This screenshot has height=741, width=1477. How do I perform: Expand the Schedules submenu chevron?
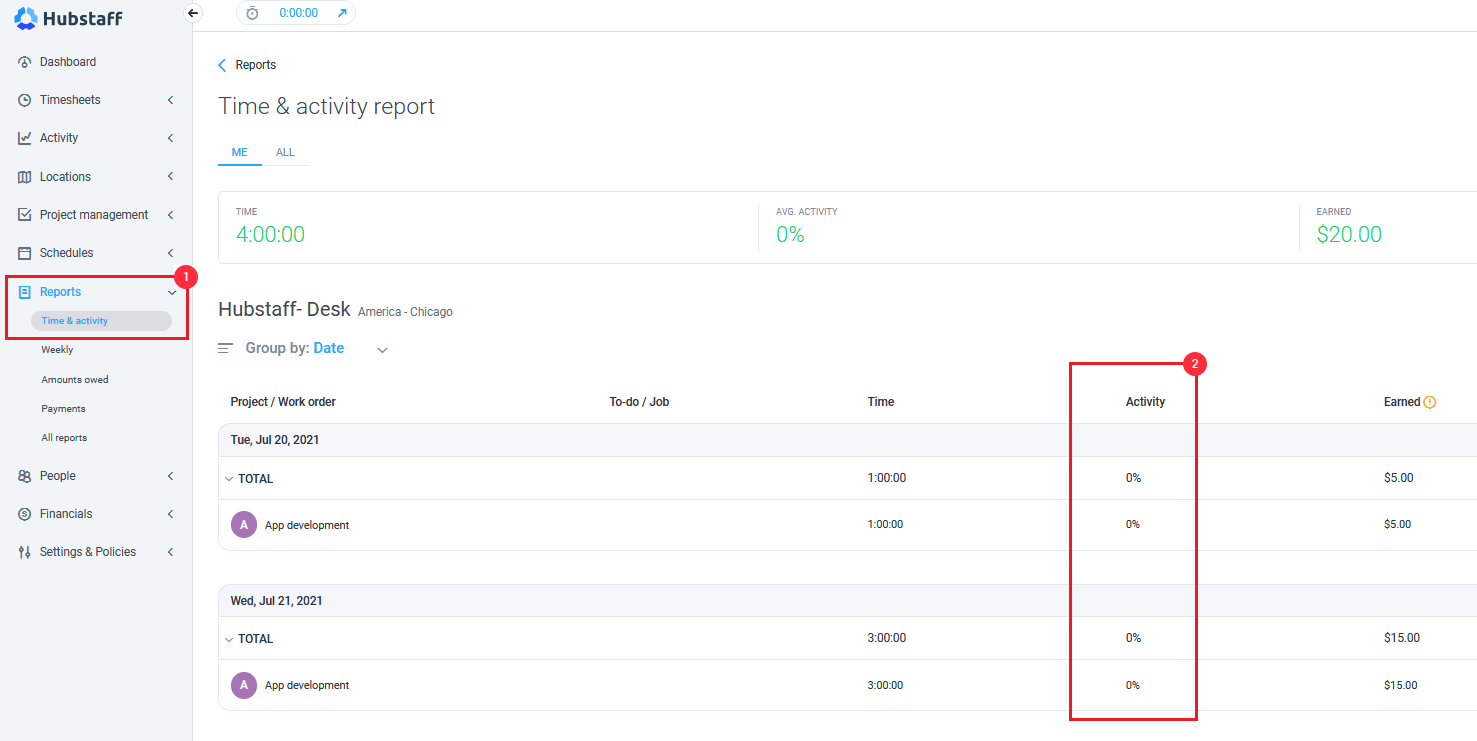click(171, 253)
